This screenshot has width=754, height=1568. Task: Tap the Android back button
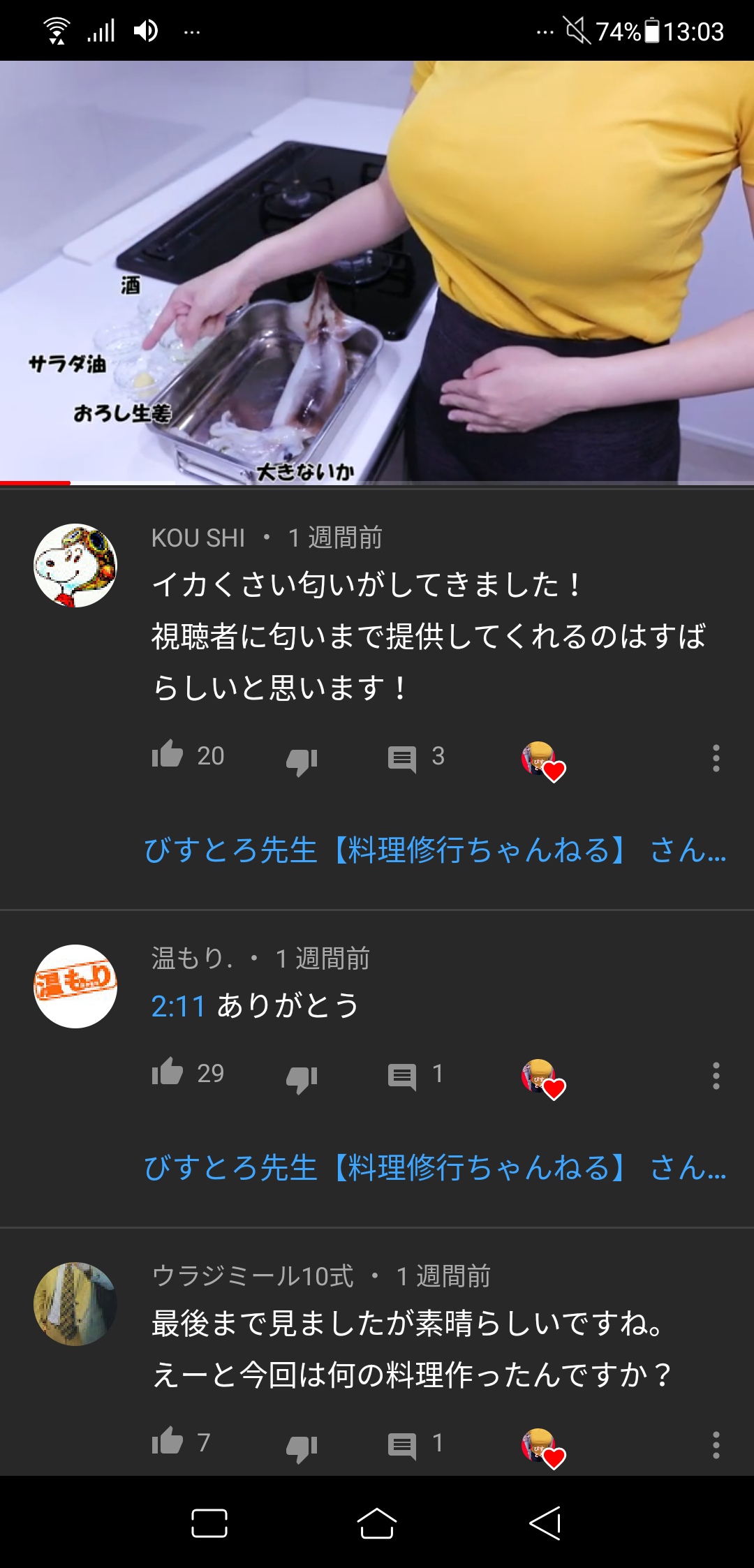545,1523
